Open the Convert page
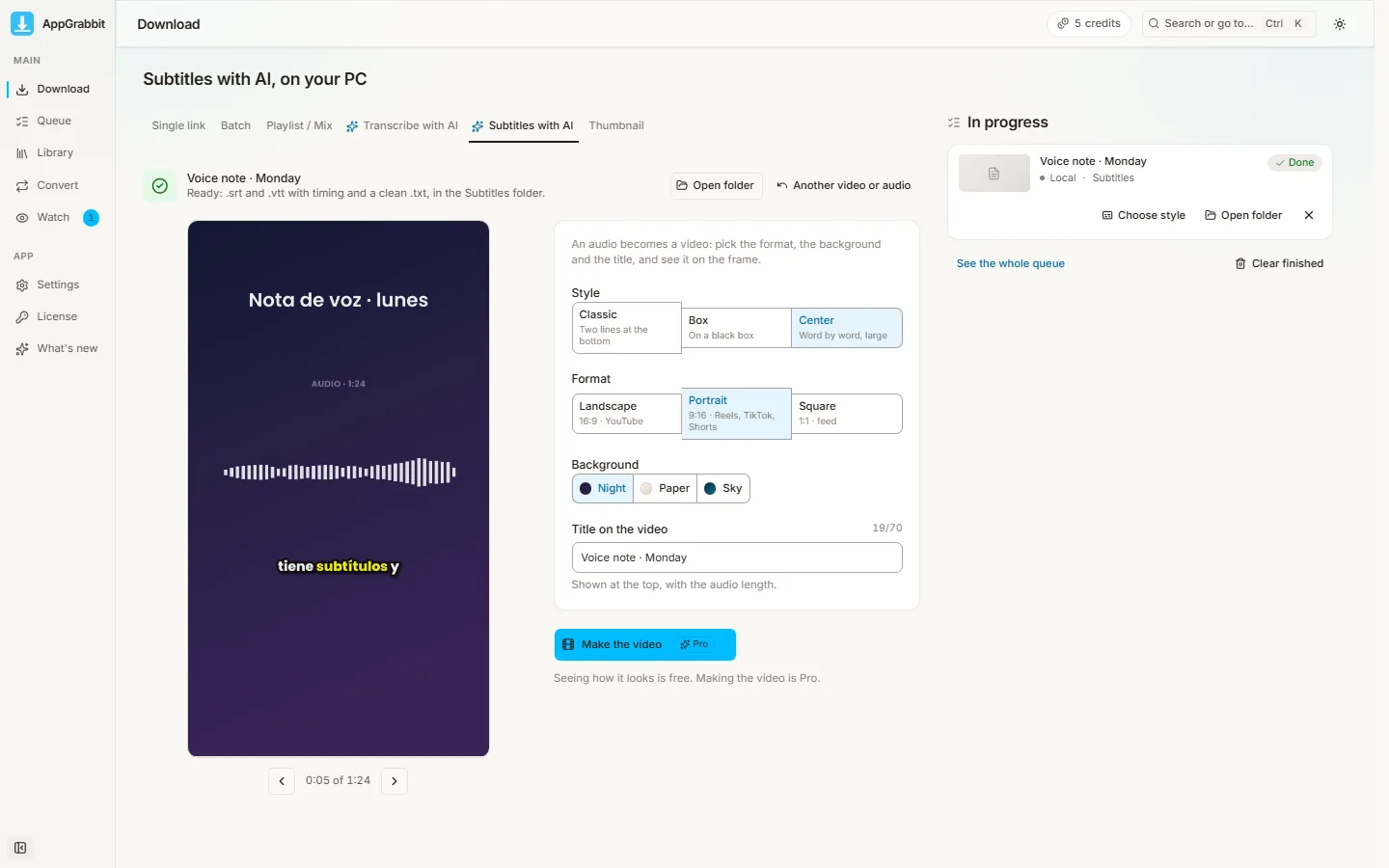This screenshot has height=868, width=1389. click(x=58, y=185)
